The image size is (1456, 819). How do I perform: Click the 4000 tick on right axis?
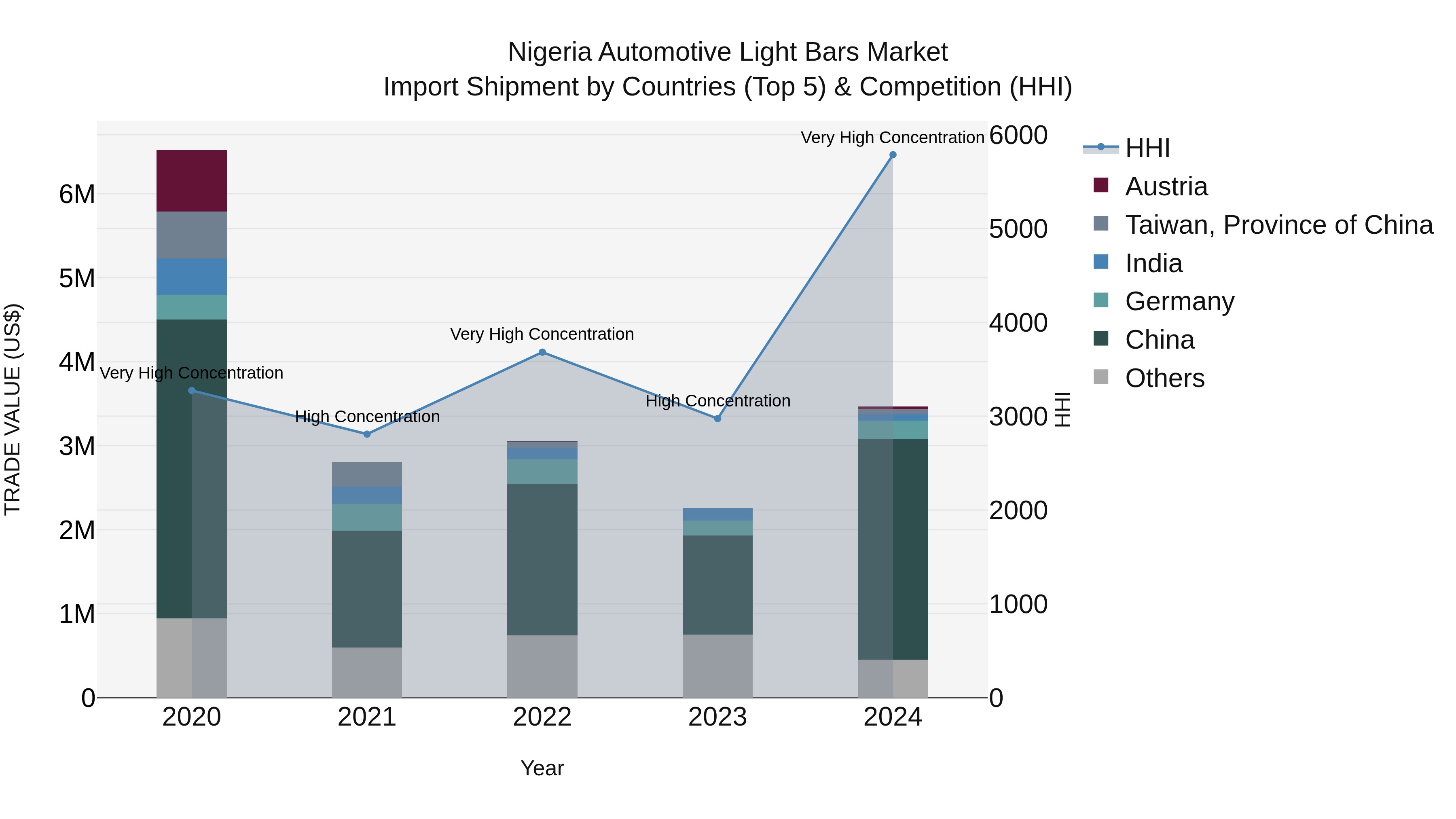point(1018,323)
